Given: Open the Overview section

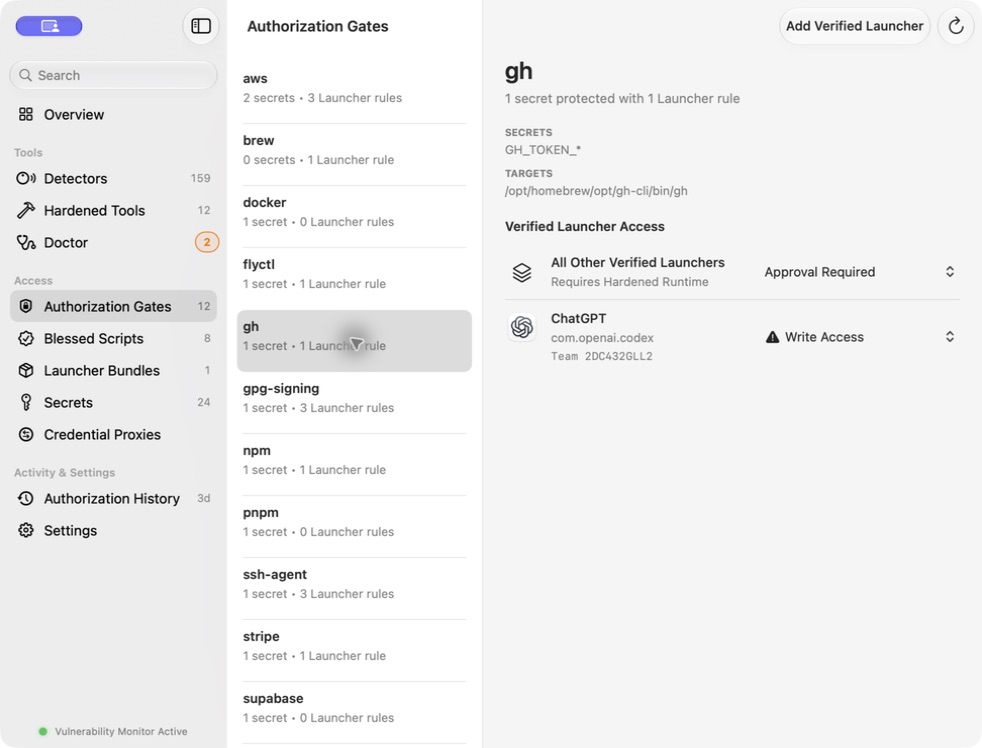Looking at the screenshot, I should click(x=113, y=114).
